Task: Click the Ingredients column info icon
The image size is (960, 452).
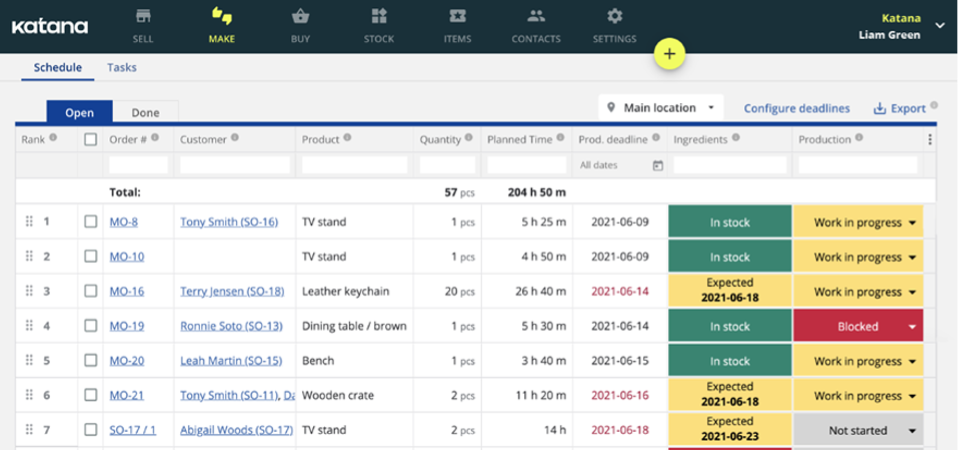Action: coord(736,138)
